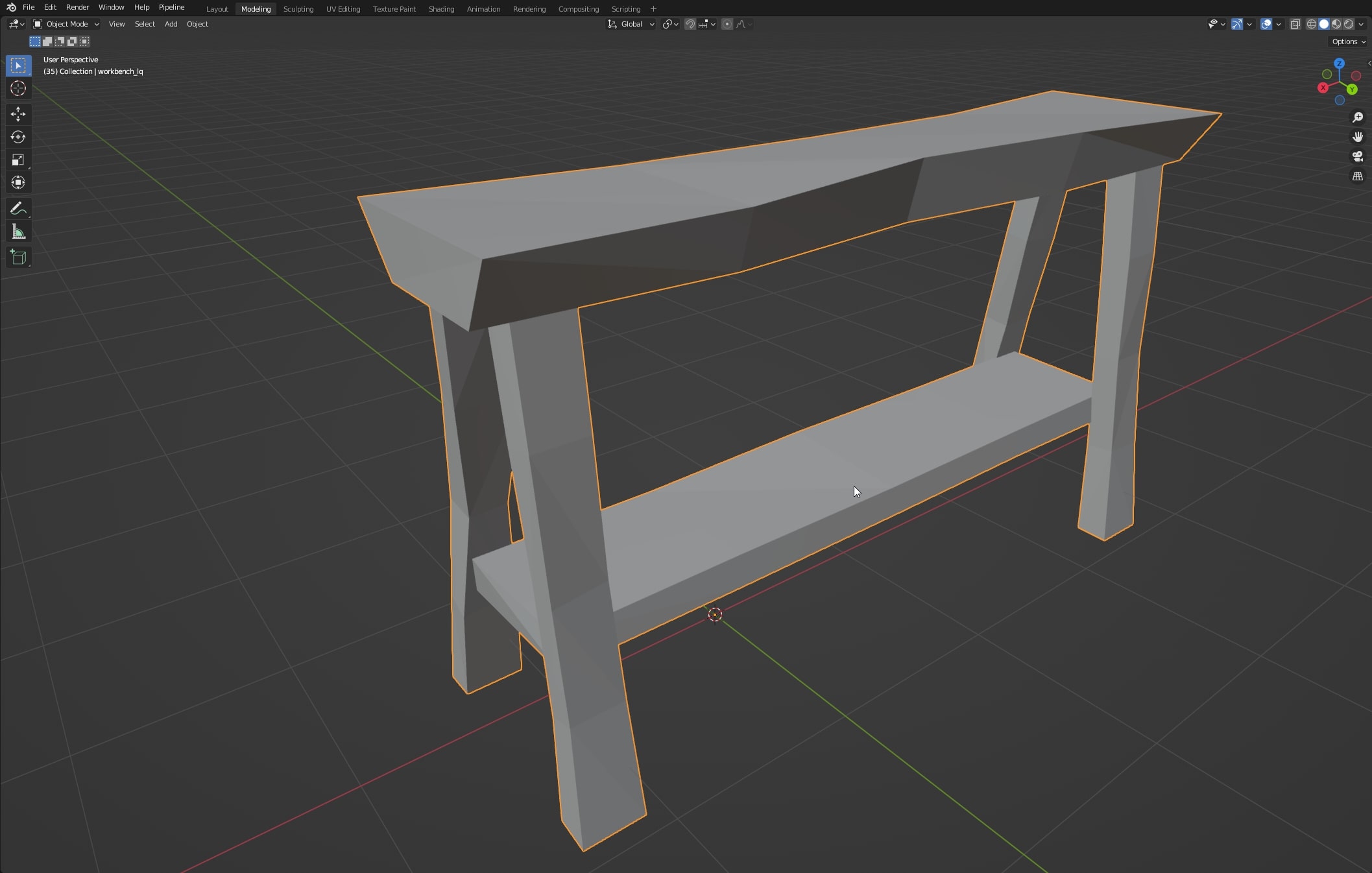Select the Rotate tool
This screenshot has width=1372, height=873.
(x=18, y=137)
